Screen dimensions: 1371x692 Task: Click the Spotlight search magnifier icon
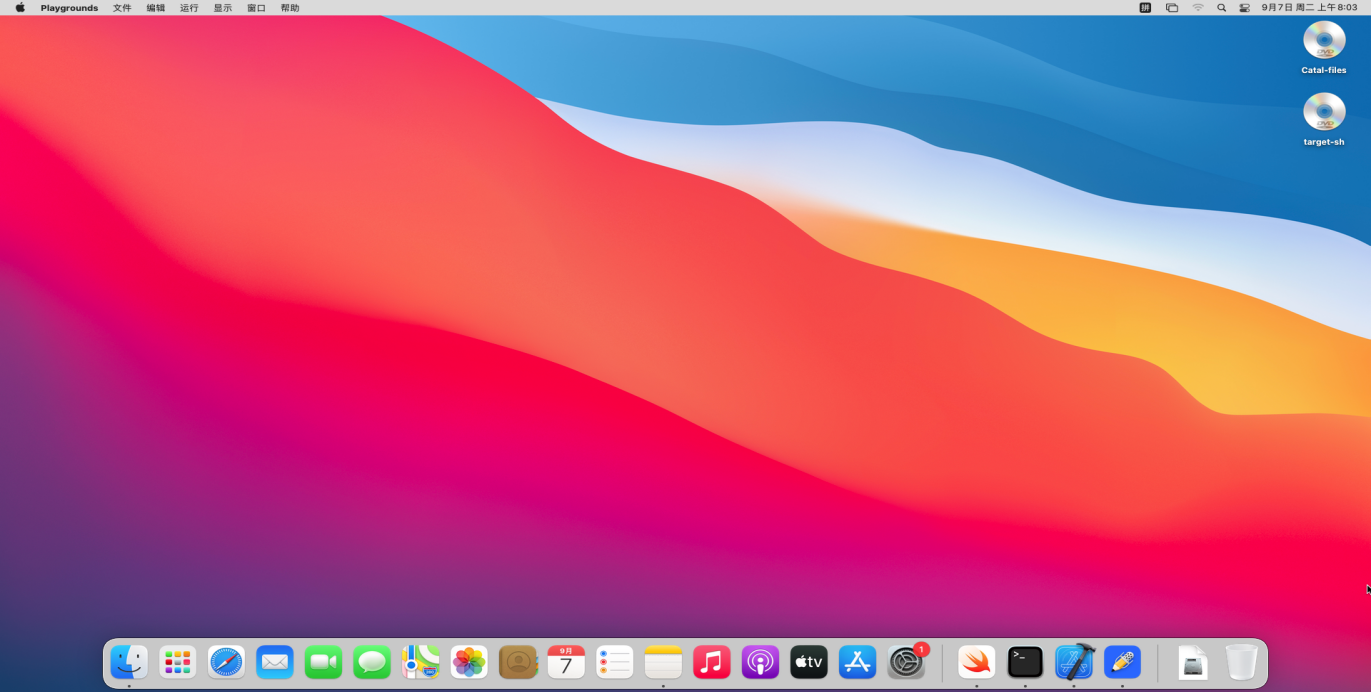1221,8
